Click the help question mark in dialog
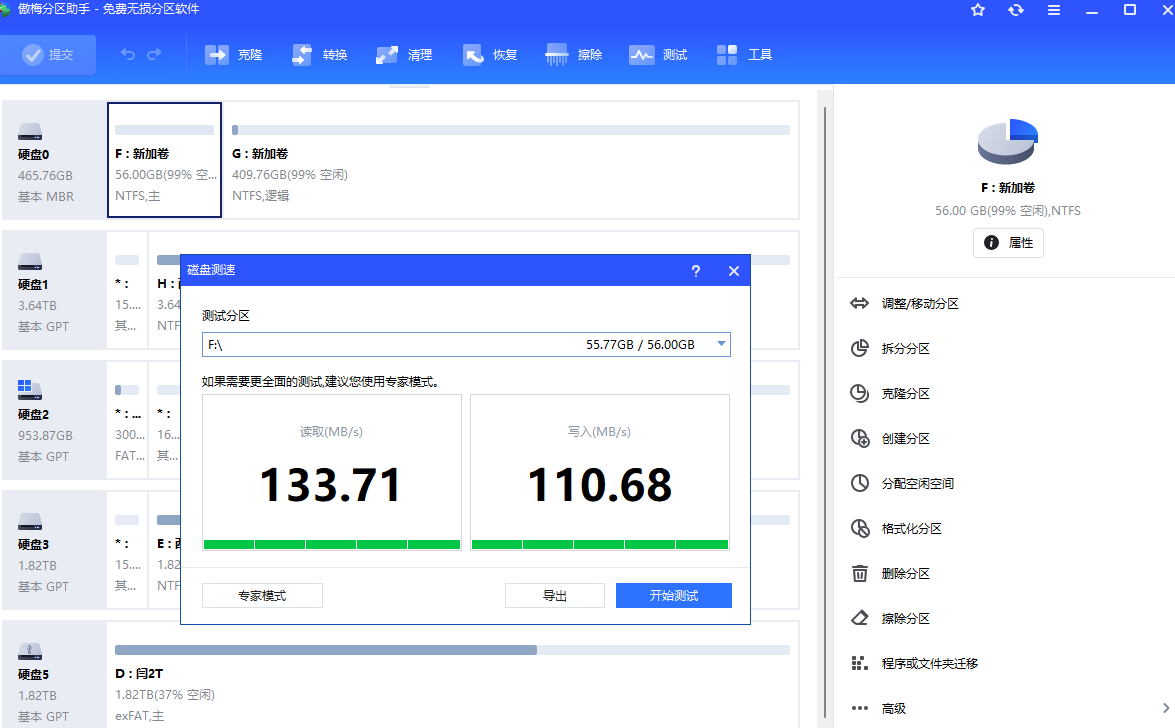 click(x=695, y=271)
